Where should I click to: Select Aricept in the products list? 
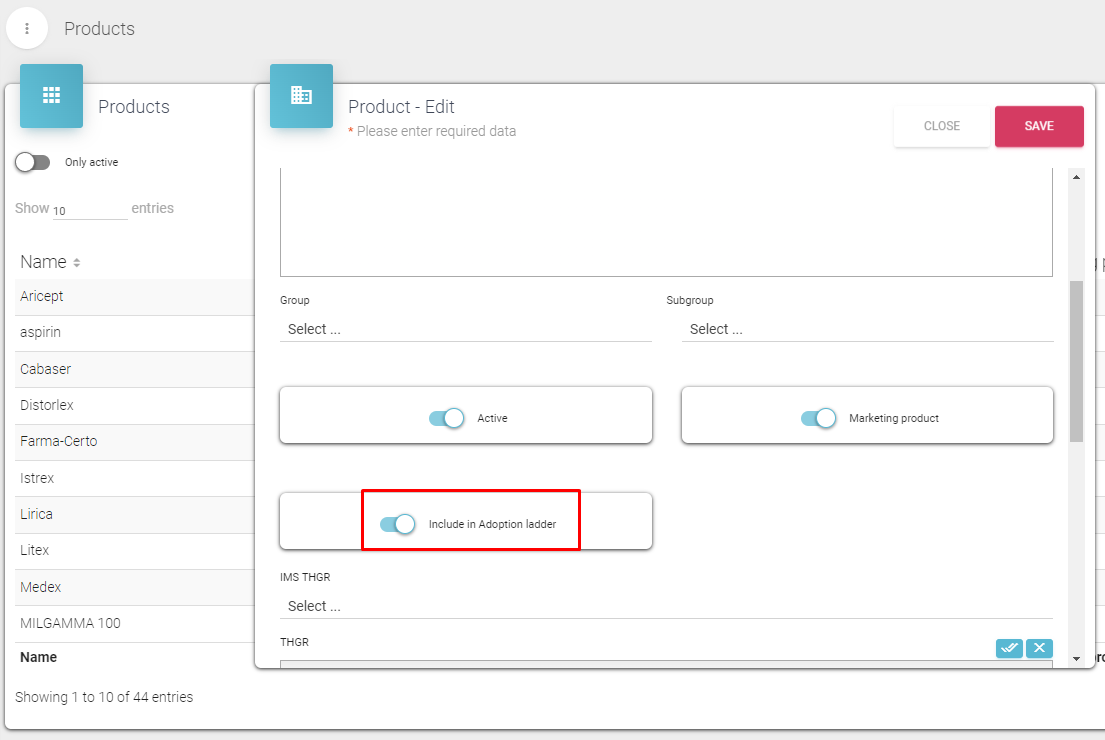42,296
